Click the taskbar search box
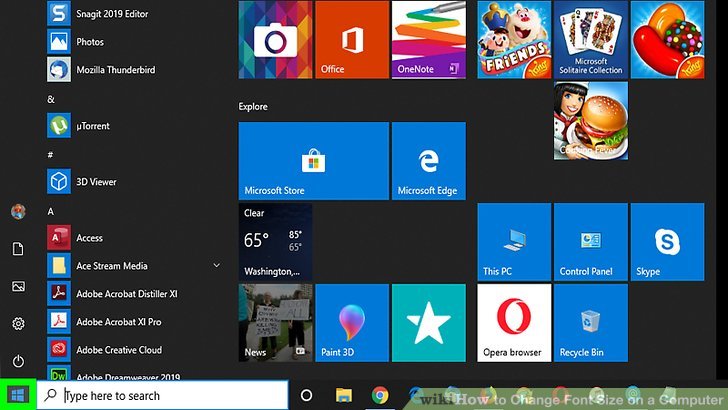The height and width of the screenshot is (410, 728). point(162,396)
